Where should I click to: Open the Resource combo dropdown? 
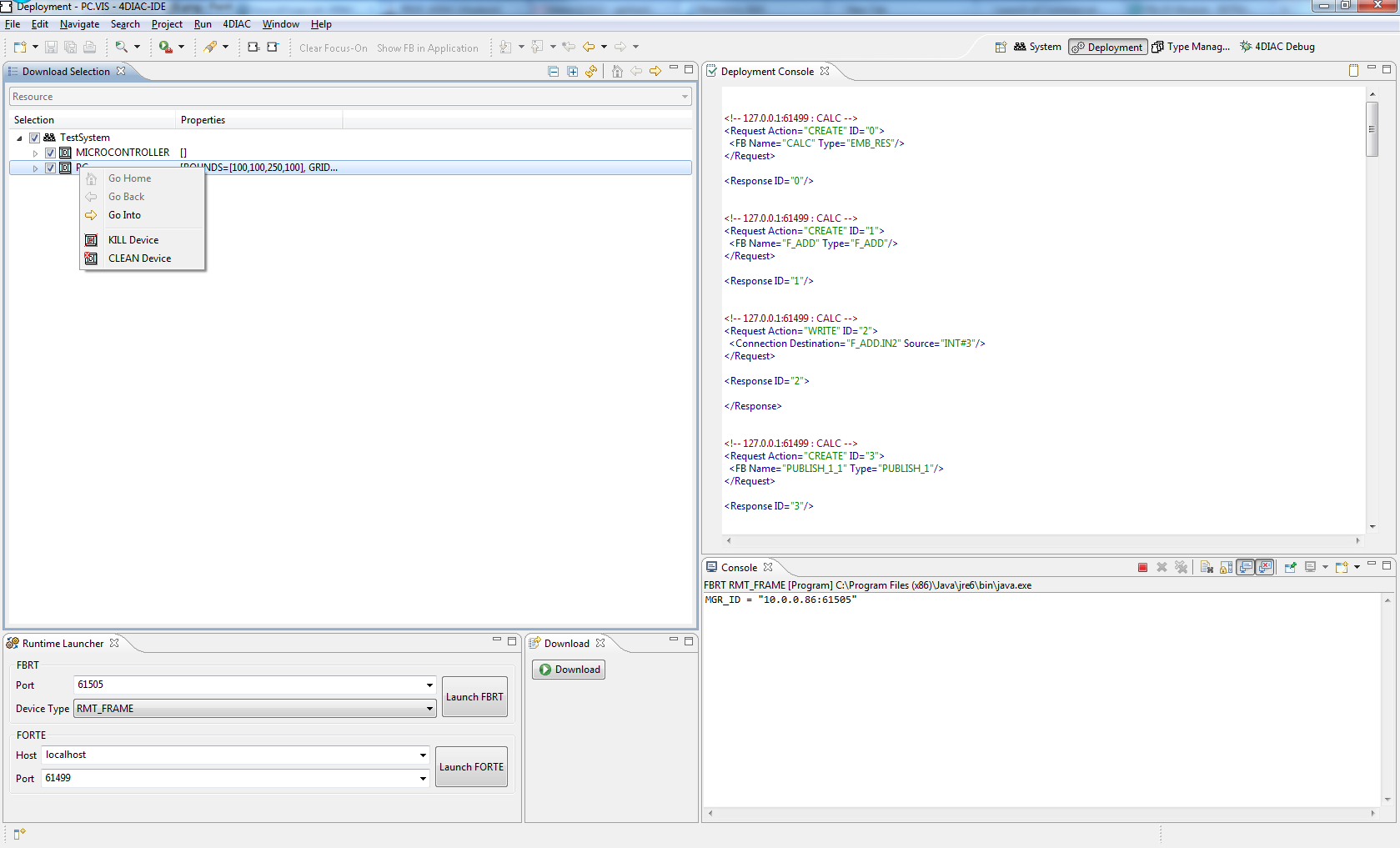point(685,97)
